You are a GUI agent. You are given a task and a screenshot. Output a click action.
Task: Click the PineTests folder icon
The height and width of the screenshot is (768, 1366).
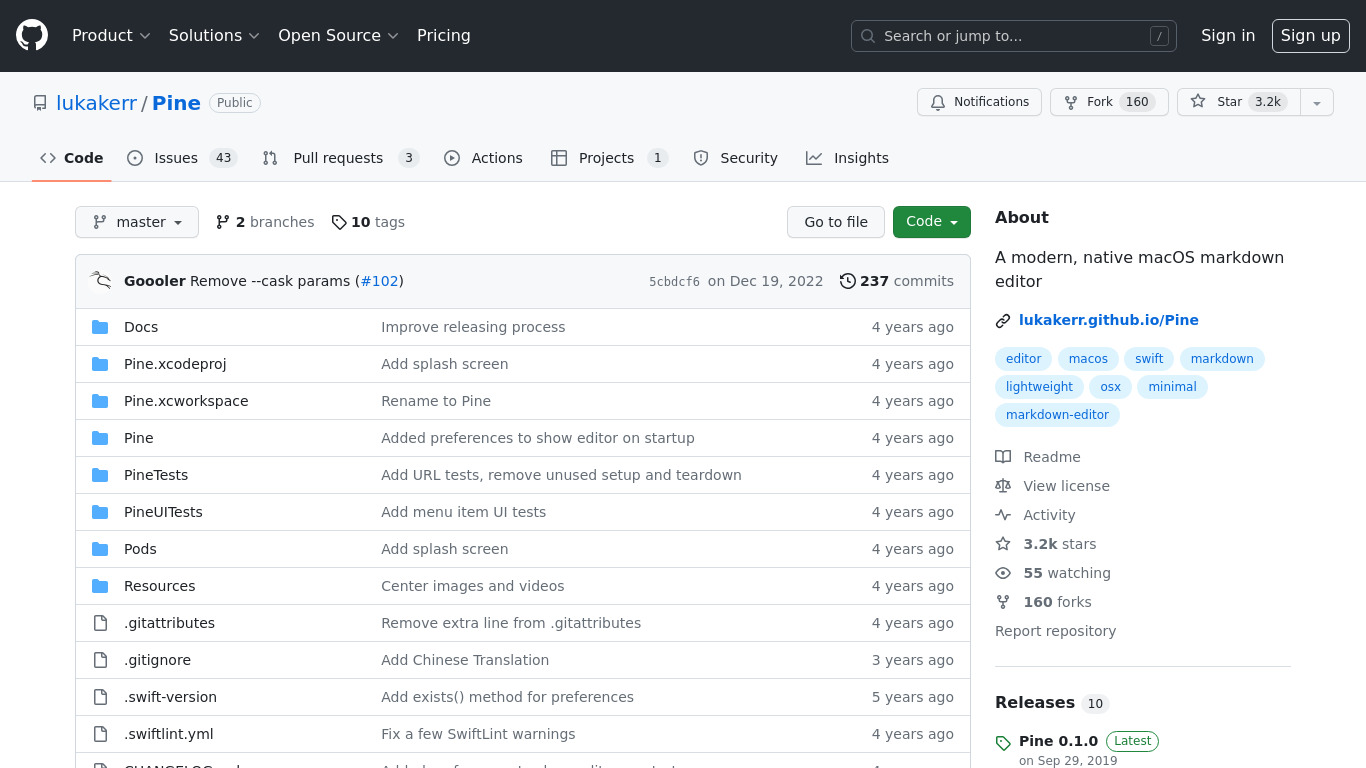[100, 475]
